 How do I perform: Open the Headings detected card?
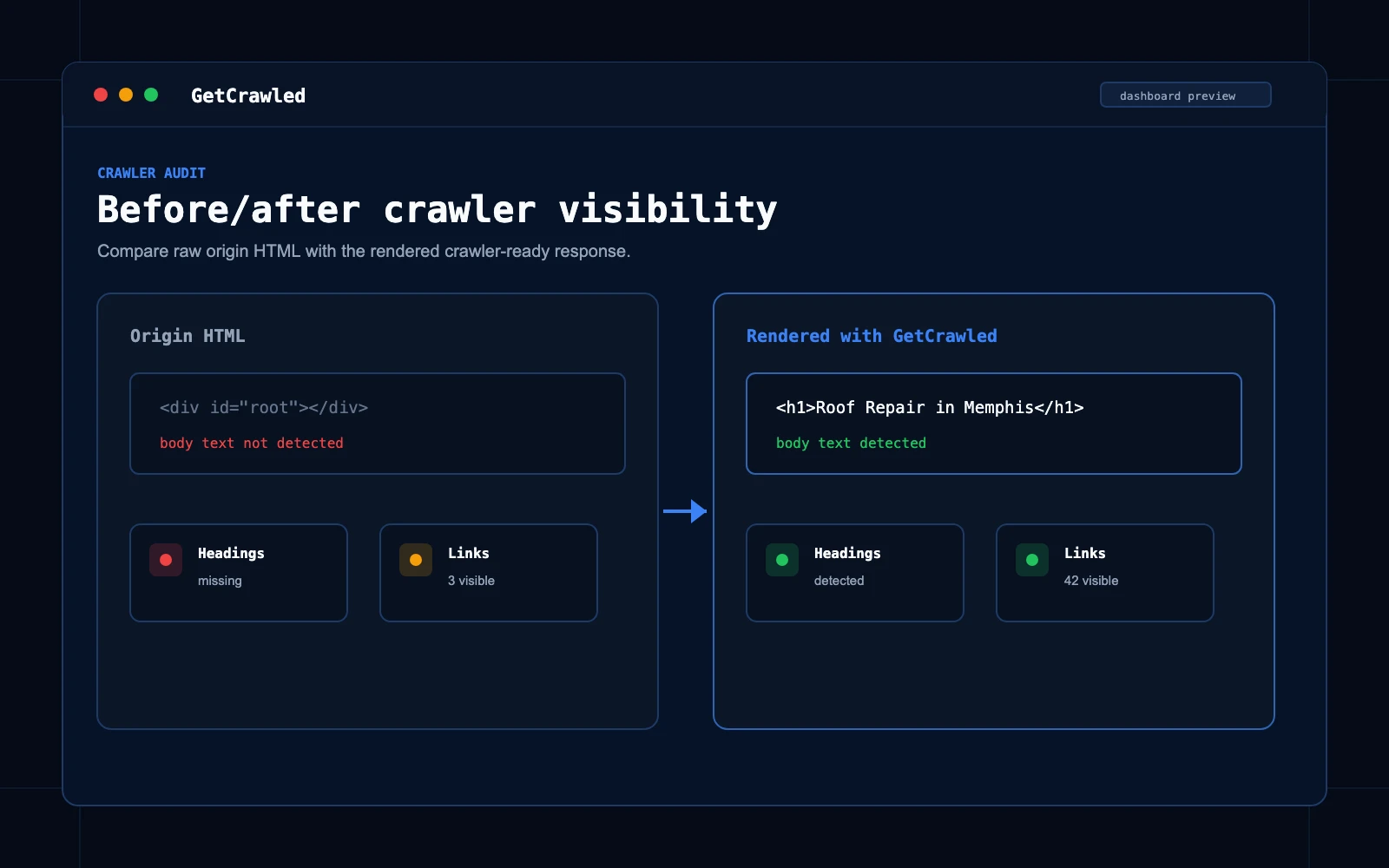click(855, 573)
